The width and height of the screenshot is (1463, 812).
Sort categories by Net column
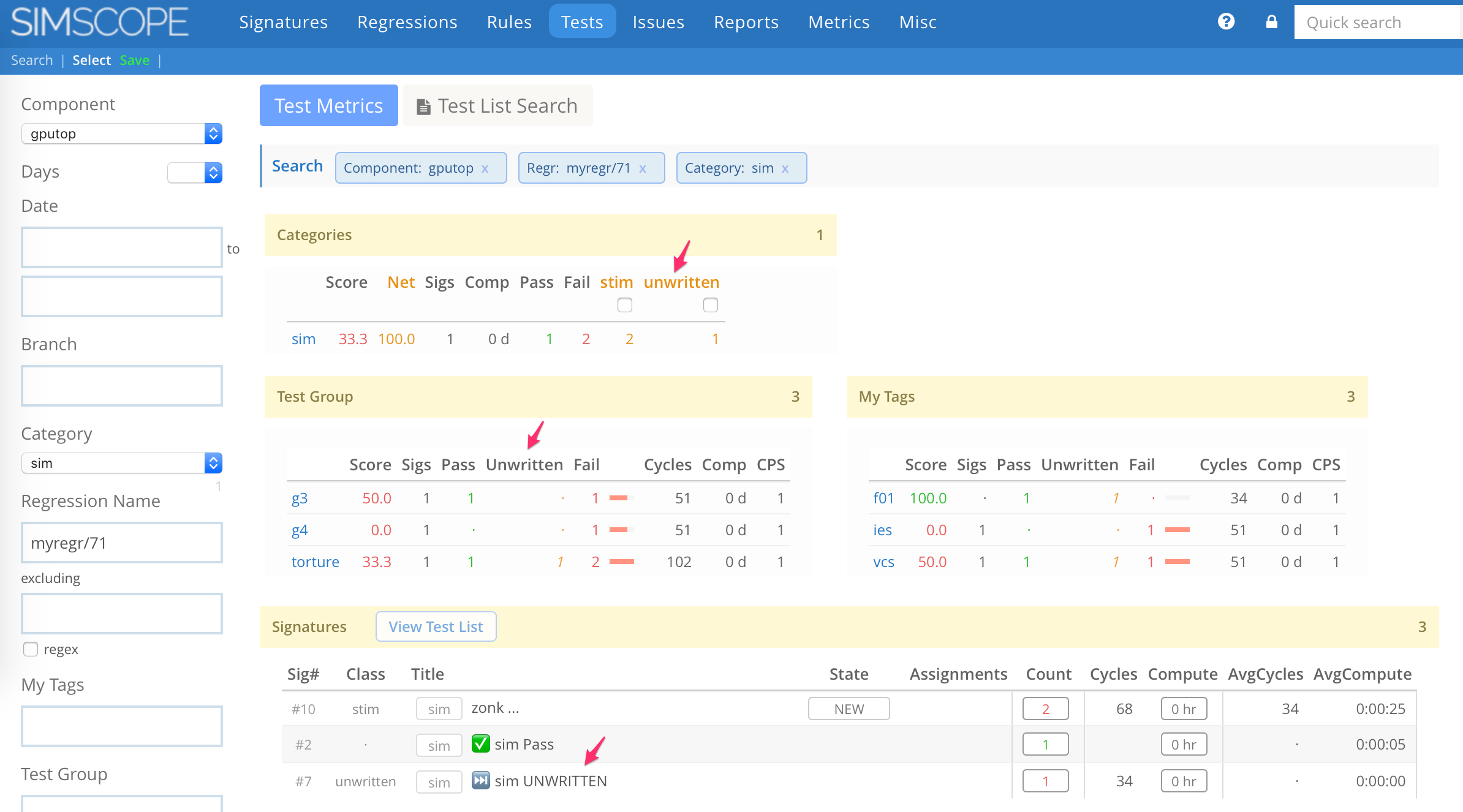(401, 282)
